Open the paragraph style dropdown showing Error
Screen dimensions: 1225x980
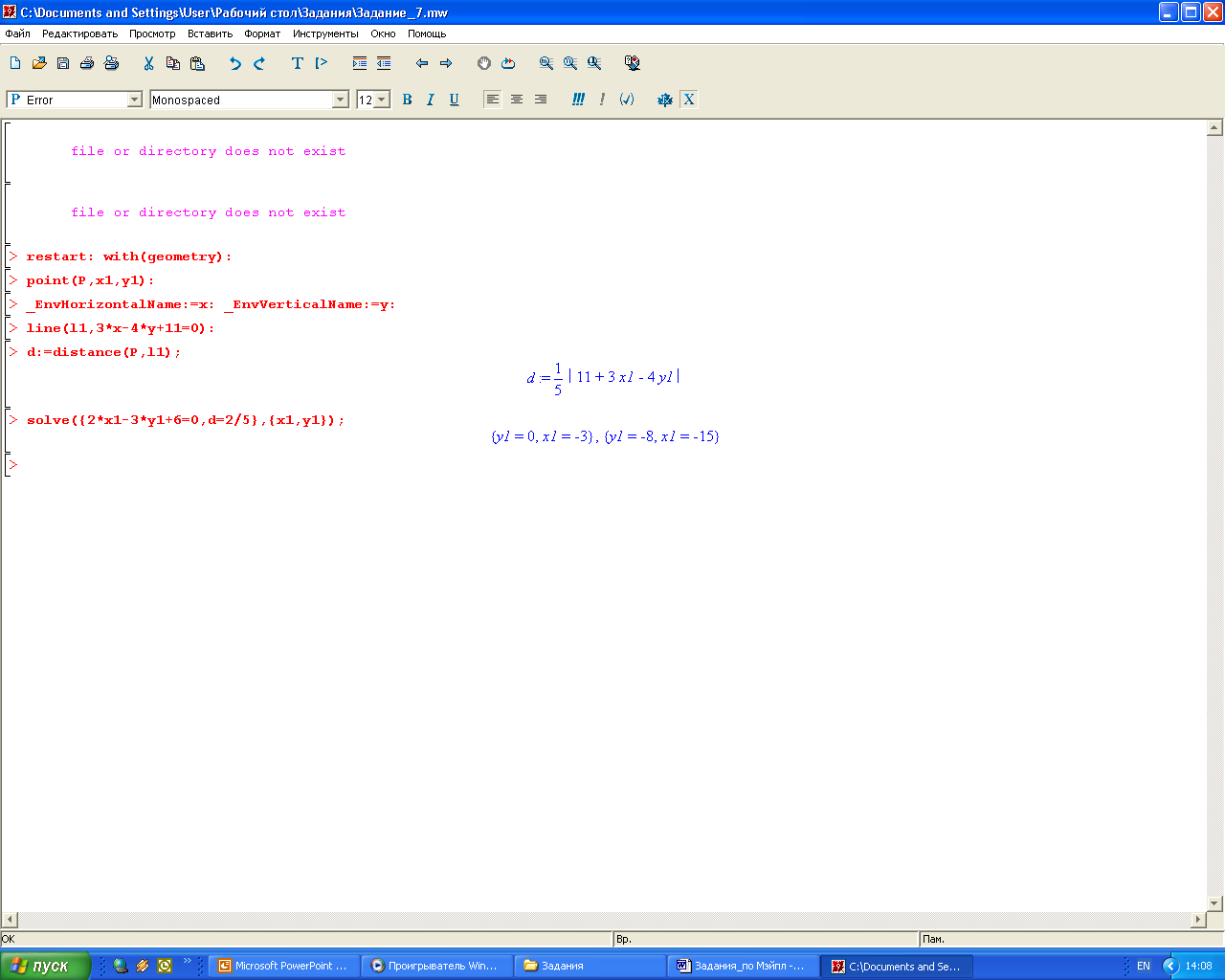(x=75, y=100)
